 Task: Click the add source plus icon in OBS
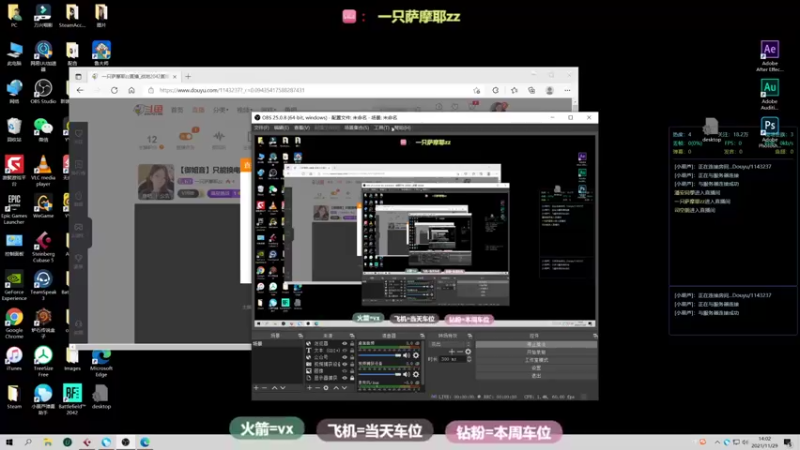click(309, 388)
